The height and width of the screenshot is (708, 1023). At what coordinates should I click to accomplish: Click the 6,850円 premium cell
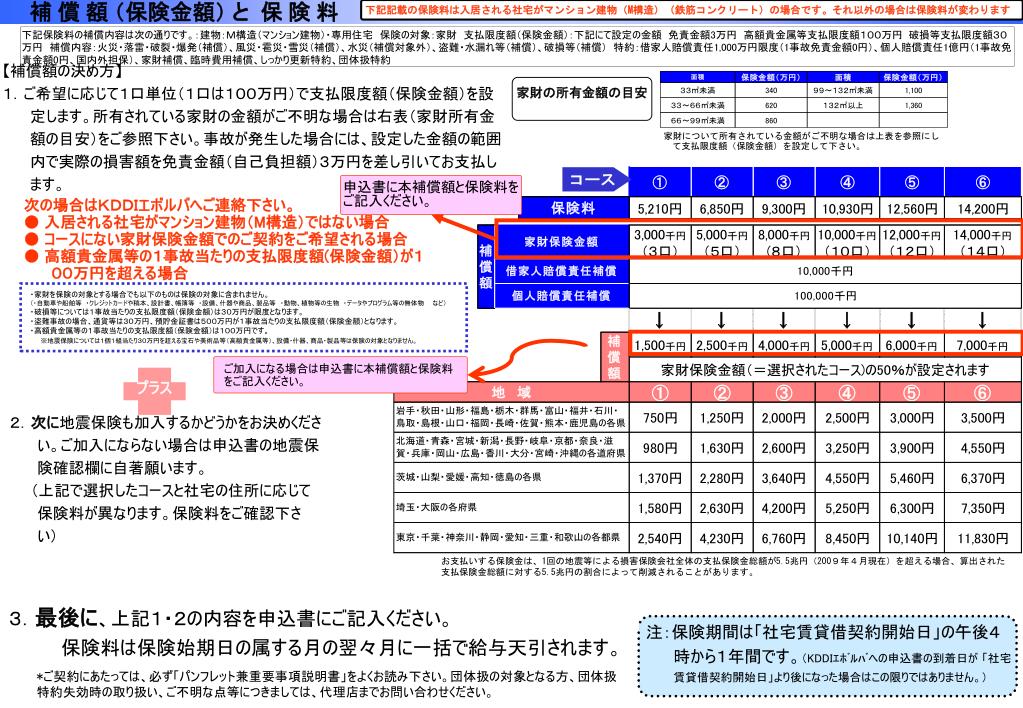[722, 209]
